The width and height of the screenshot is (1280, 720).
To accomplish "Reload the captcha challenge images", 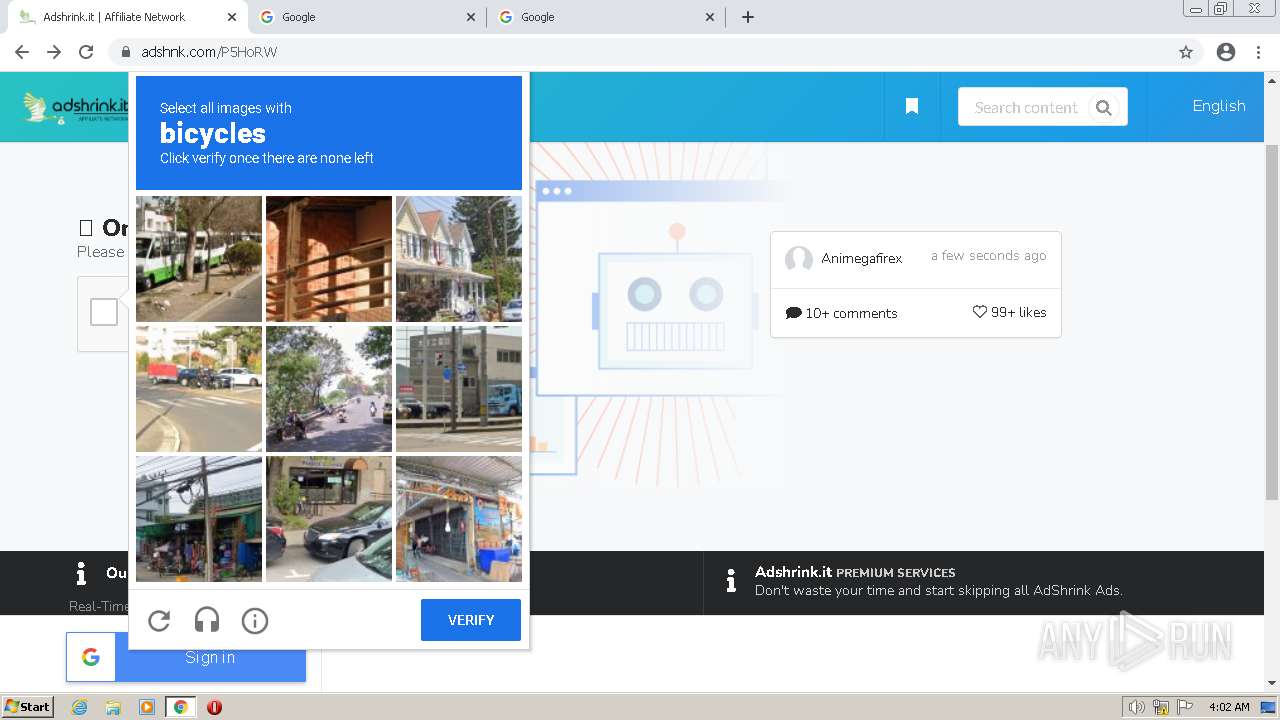I will click(159, 621).
